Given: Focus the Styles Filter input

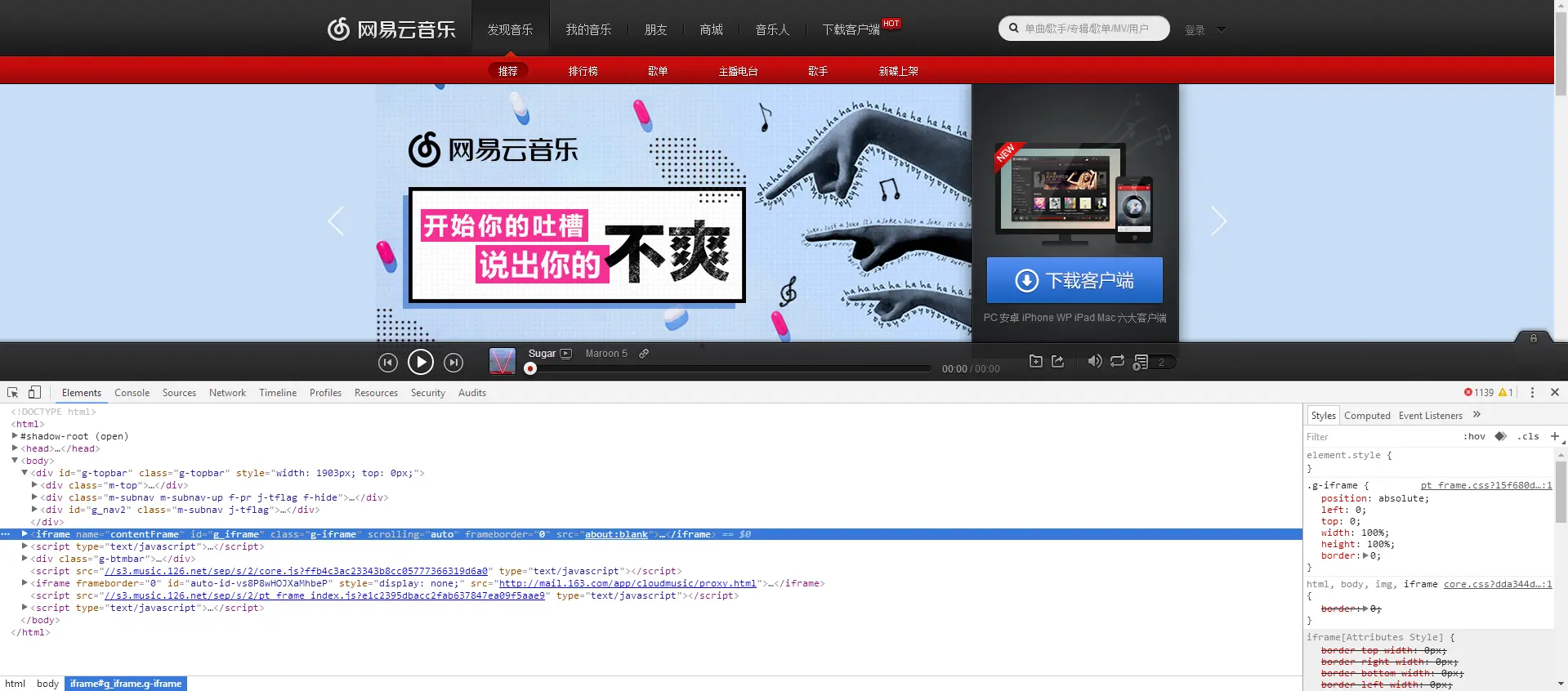Looking at the screenshot, I should pos(1381,437).
